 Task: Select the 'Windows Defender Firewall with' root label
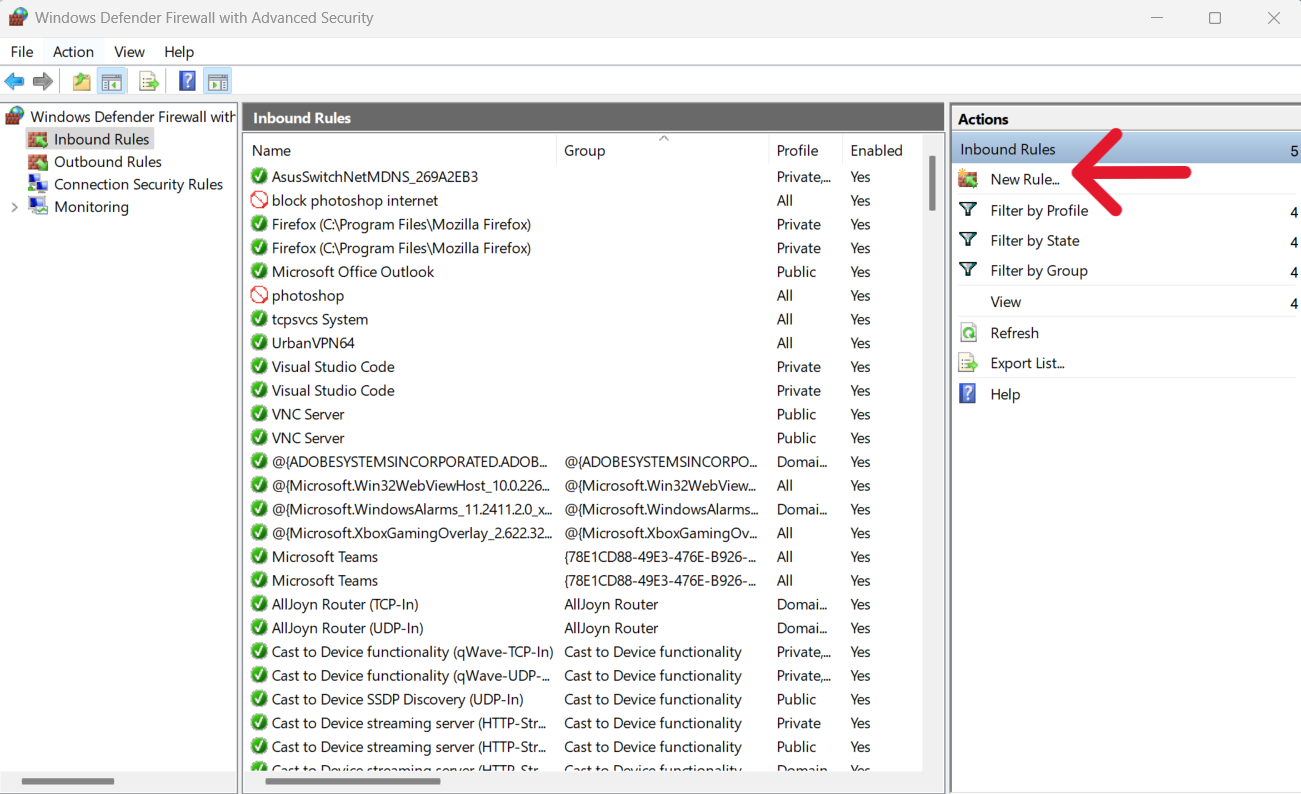[133, 117]
